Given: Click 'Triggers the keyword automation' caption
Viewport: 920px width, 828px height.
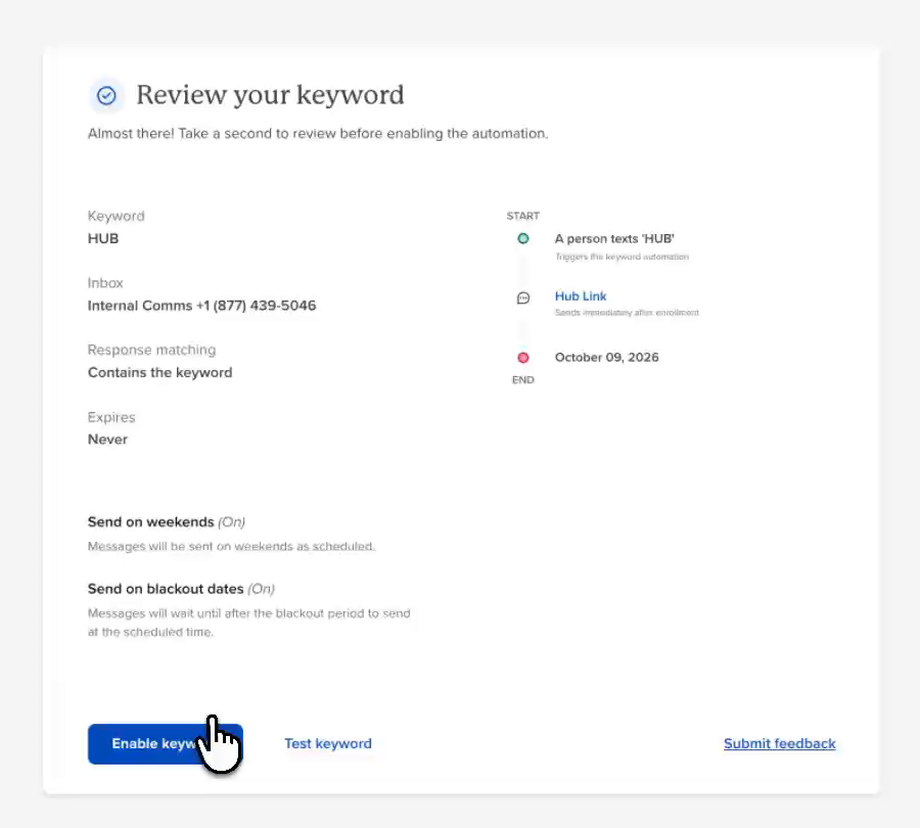Looking at the screenshot, I should click(622, 257).
